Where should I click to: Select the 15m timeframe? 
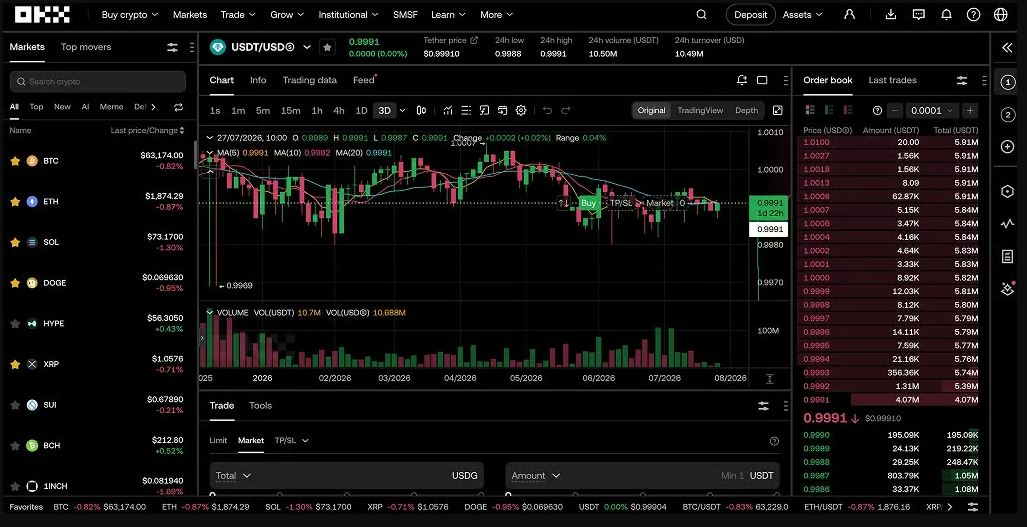tap(290, 111)
